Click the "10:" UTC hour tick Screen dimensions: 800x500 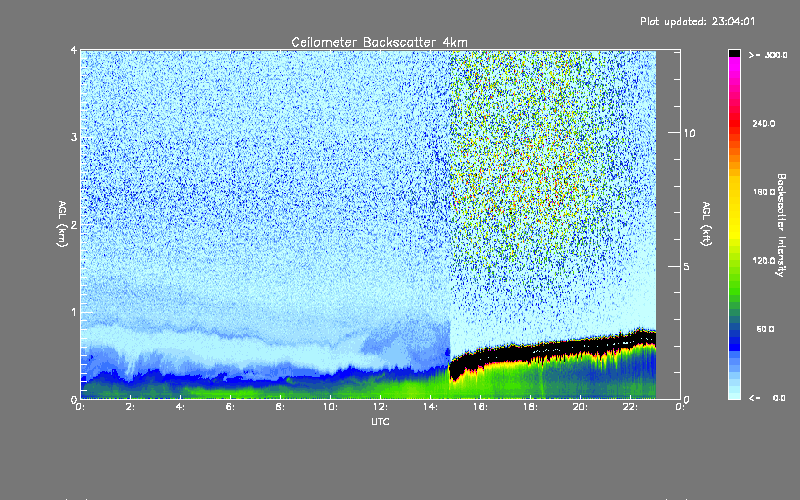(331, 407)
